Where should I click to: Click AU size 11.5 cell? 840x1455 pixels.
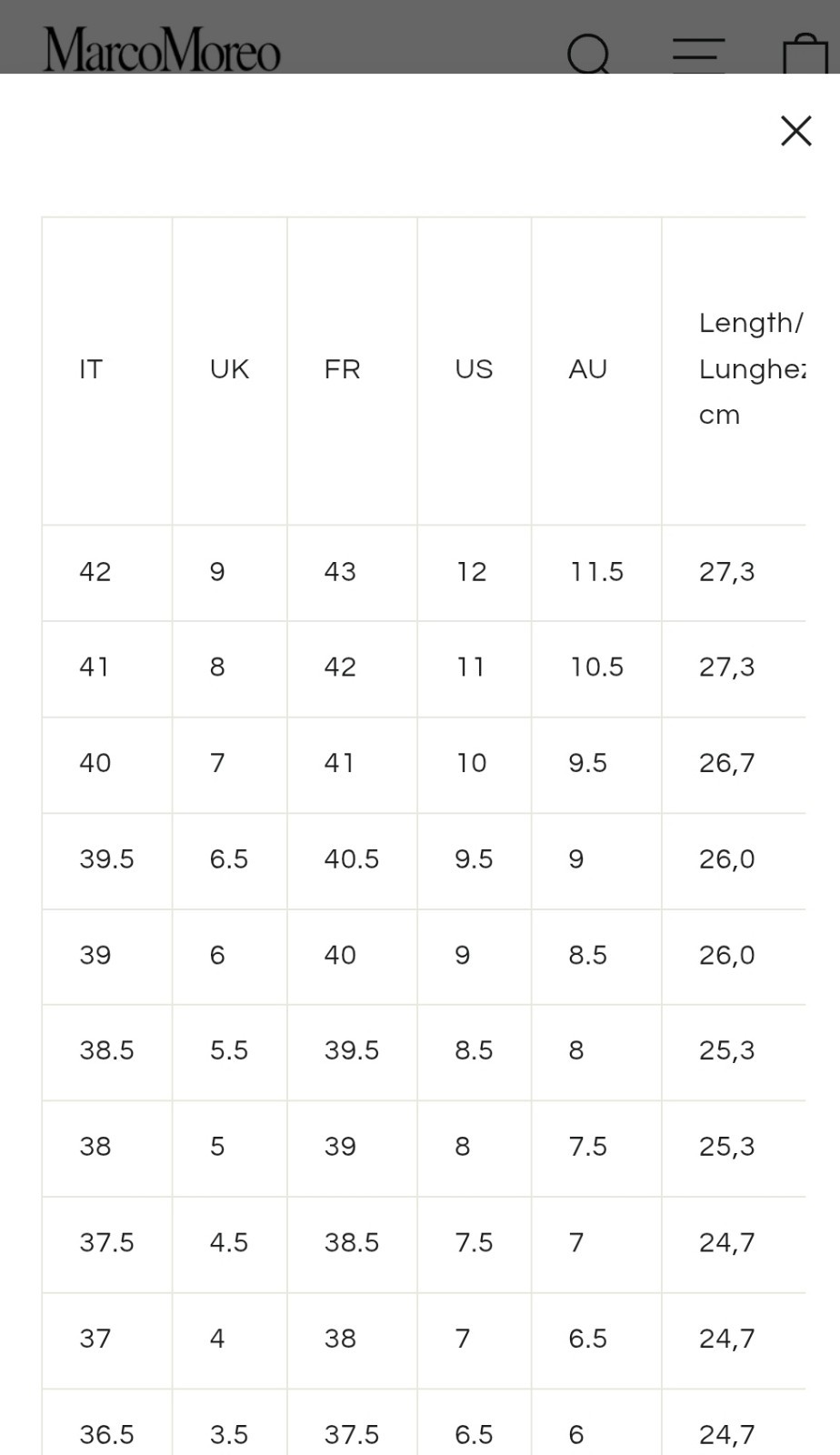(596, 572)
